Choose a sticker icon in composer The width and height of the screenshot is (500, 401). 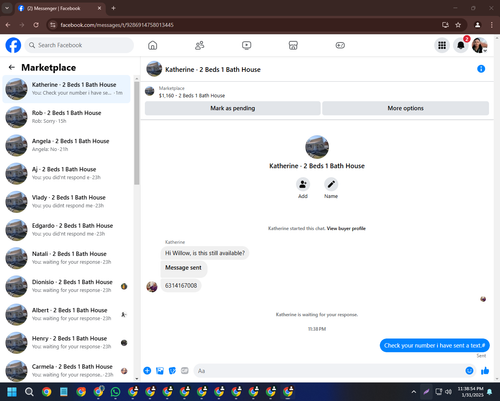[172, 371]
